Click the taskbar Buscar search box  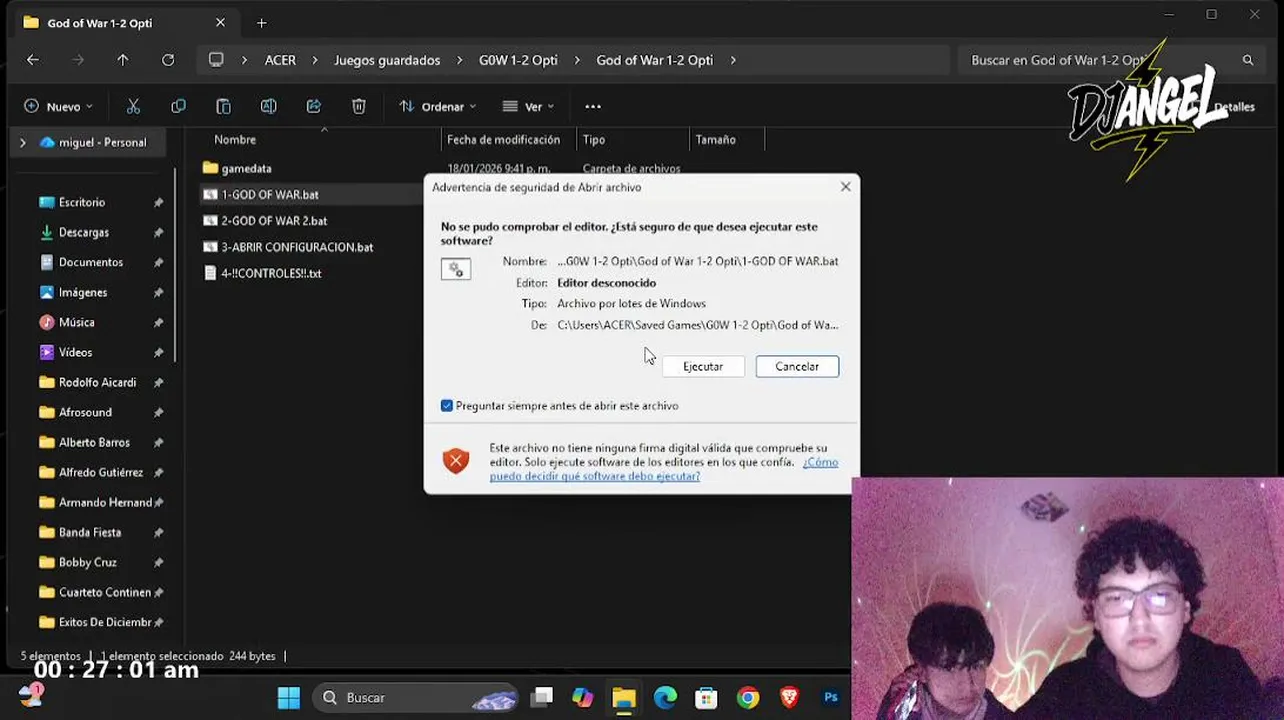415,698
